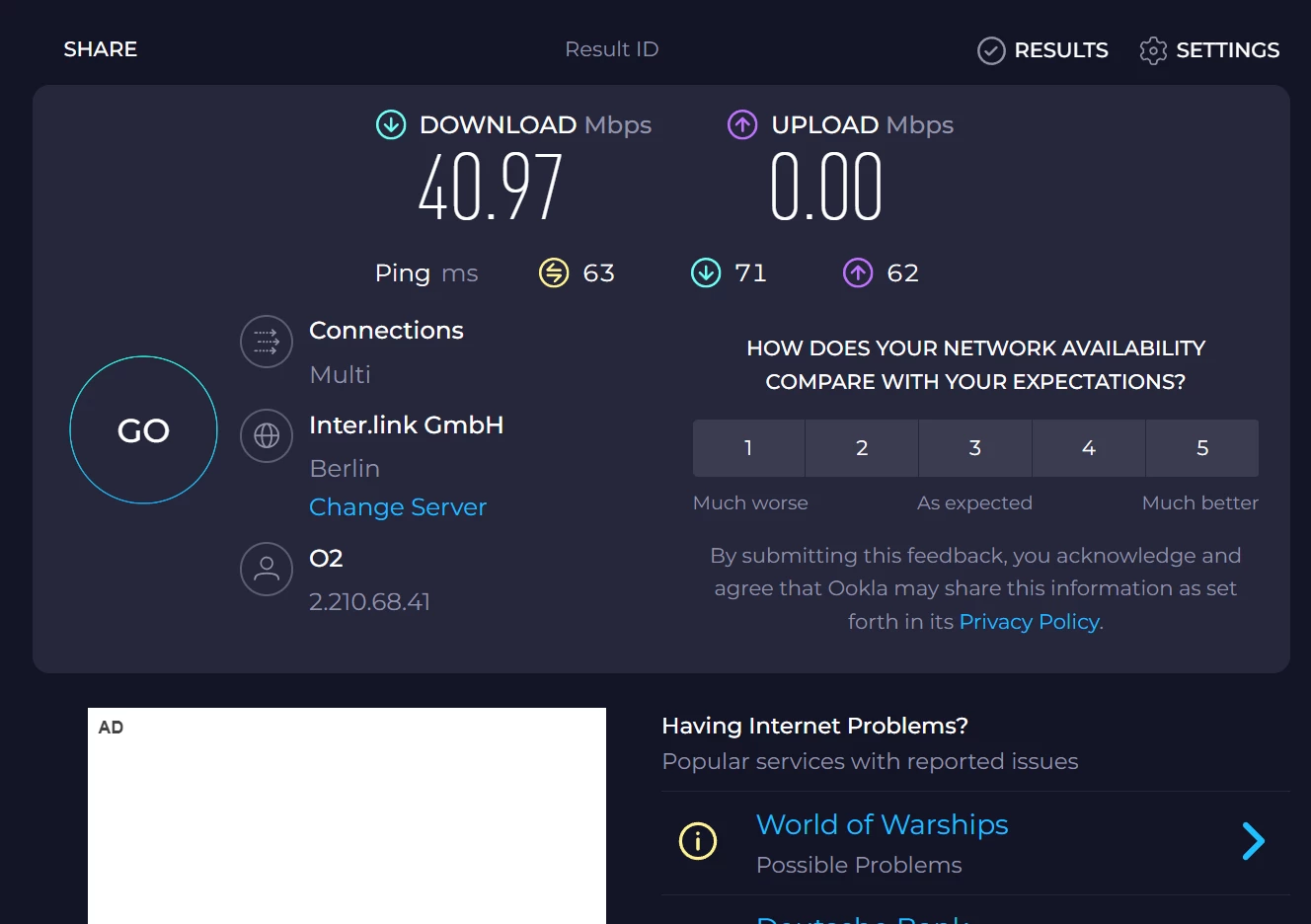Click the user profile icon beside O2
Screen dimensions: 1311x924
(x=267, y=569)
